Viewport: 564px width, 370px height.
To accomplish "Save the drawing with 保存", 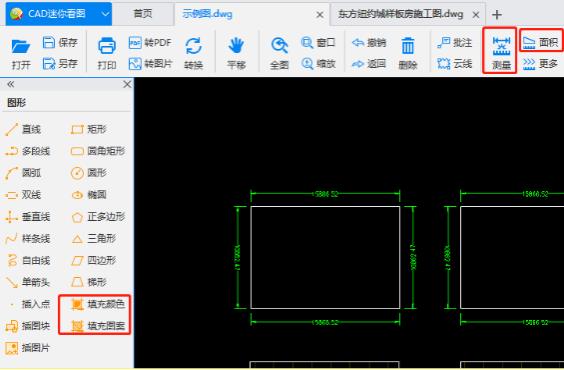I will pos(60,42).
